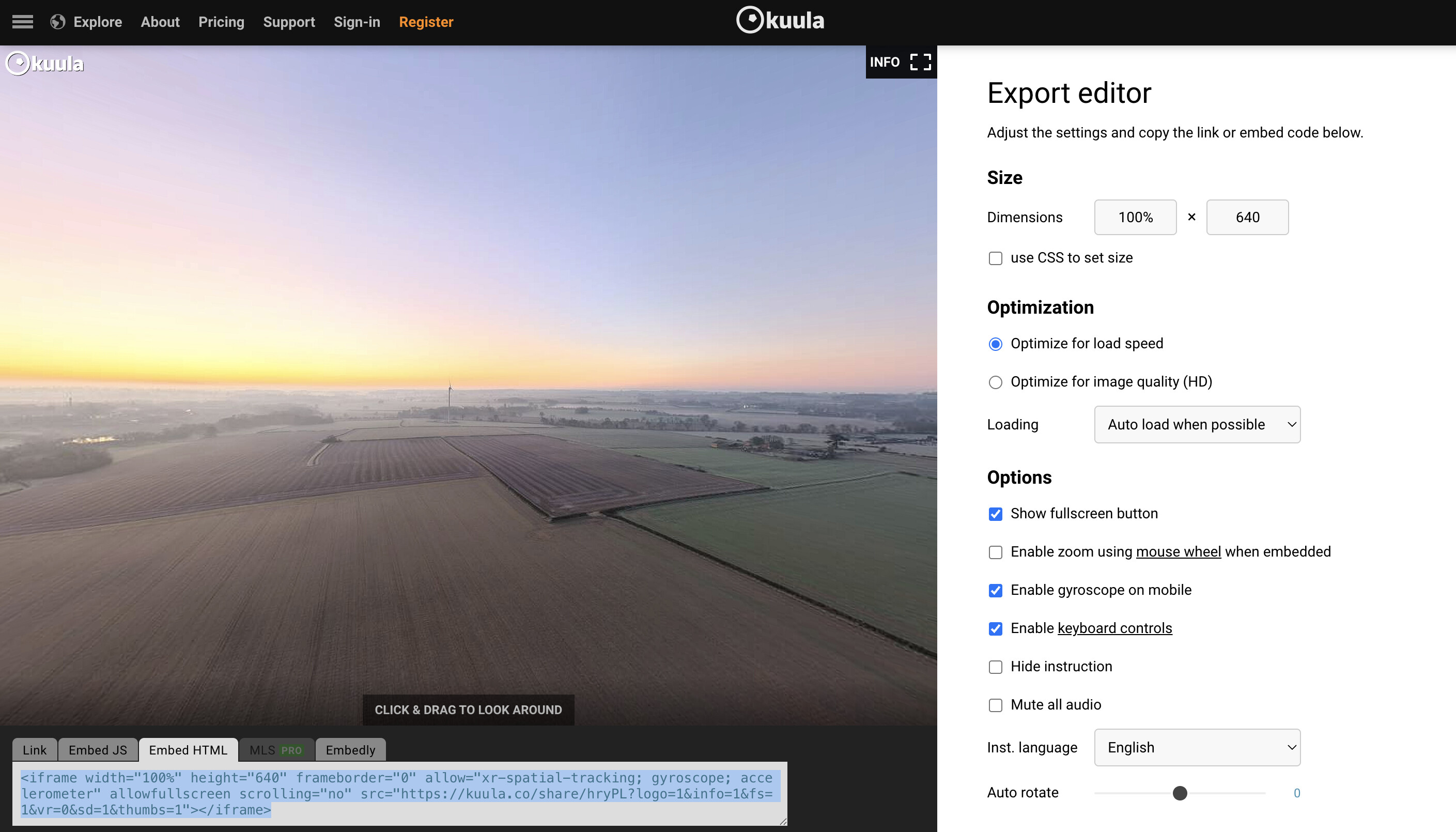Image resolution: width=1456 pixels, height=832 pixels.
Task: Click the Register link
Action: click(x=426, y=22)
